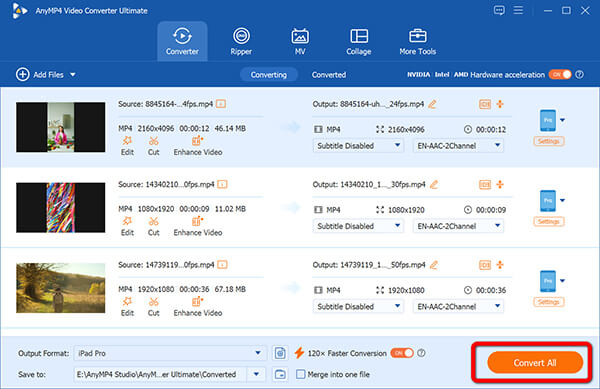The image size is (600, 389).
Task: Show source info for 8845164 file
Action: tap(221, 104)
